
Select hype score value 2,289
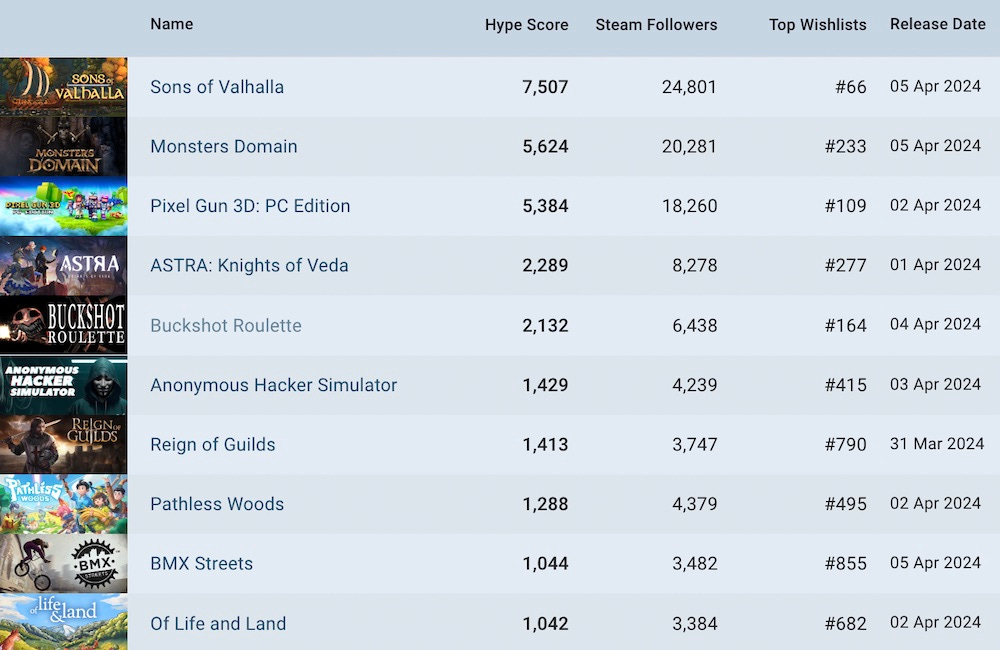point(545,265)
